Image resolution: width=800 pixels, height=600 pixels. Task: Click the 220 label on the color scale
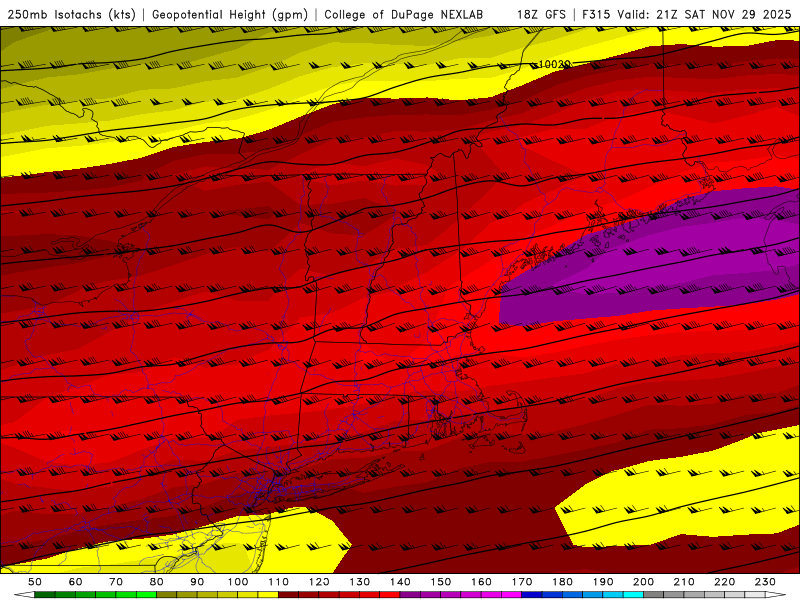(724, 582)
